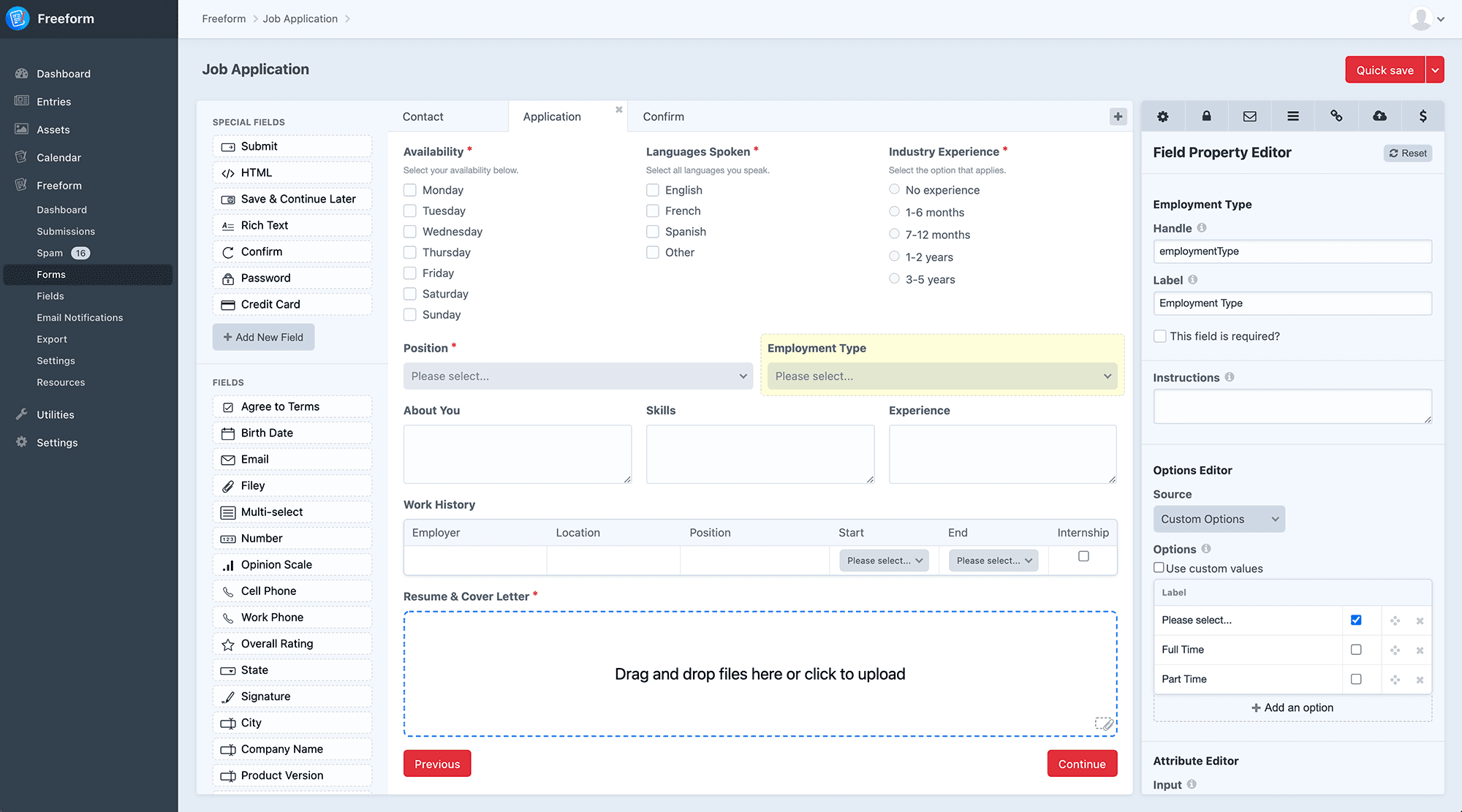The height and width of the screenshot is (812, 1462).
Task: Enable the 'This field is required?' checkbox
Action: point(1160,335)
